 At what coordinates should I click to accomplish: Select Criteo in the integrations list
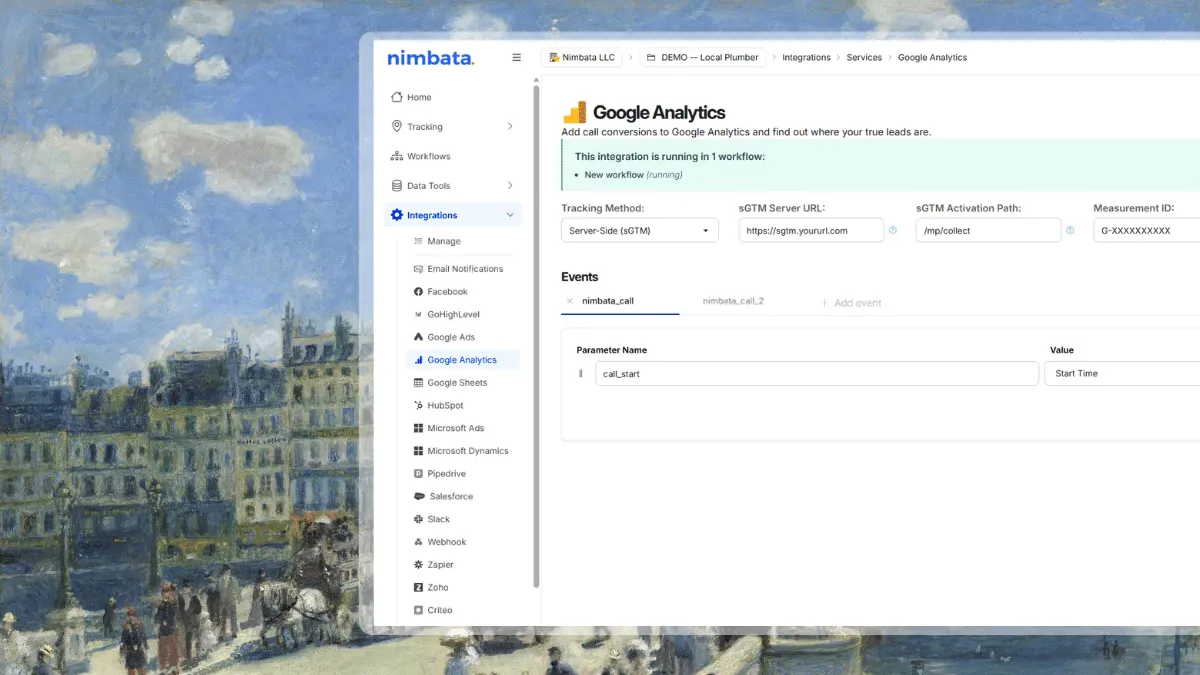[x=440, y=610]
